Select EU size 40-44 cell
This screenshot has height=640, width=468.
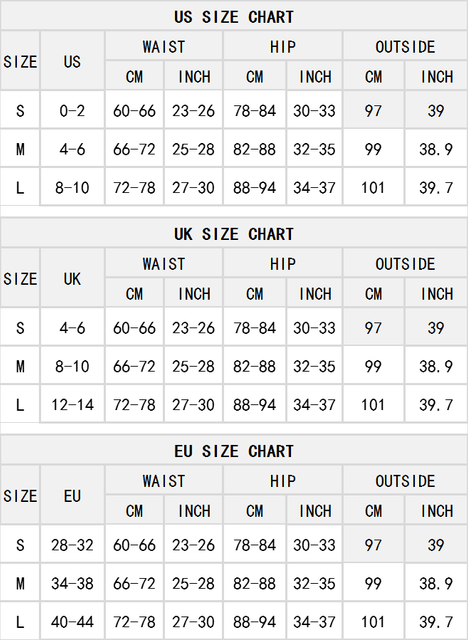point(72,622)
